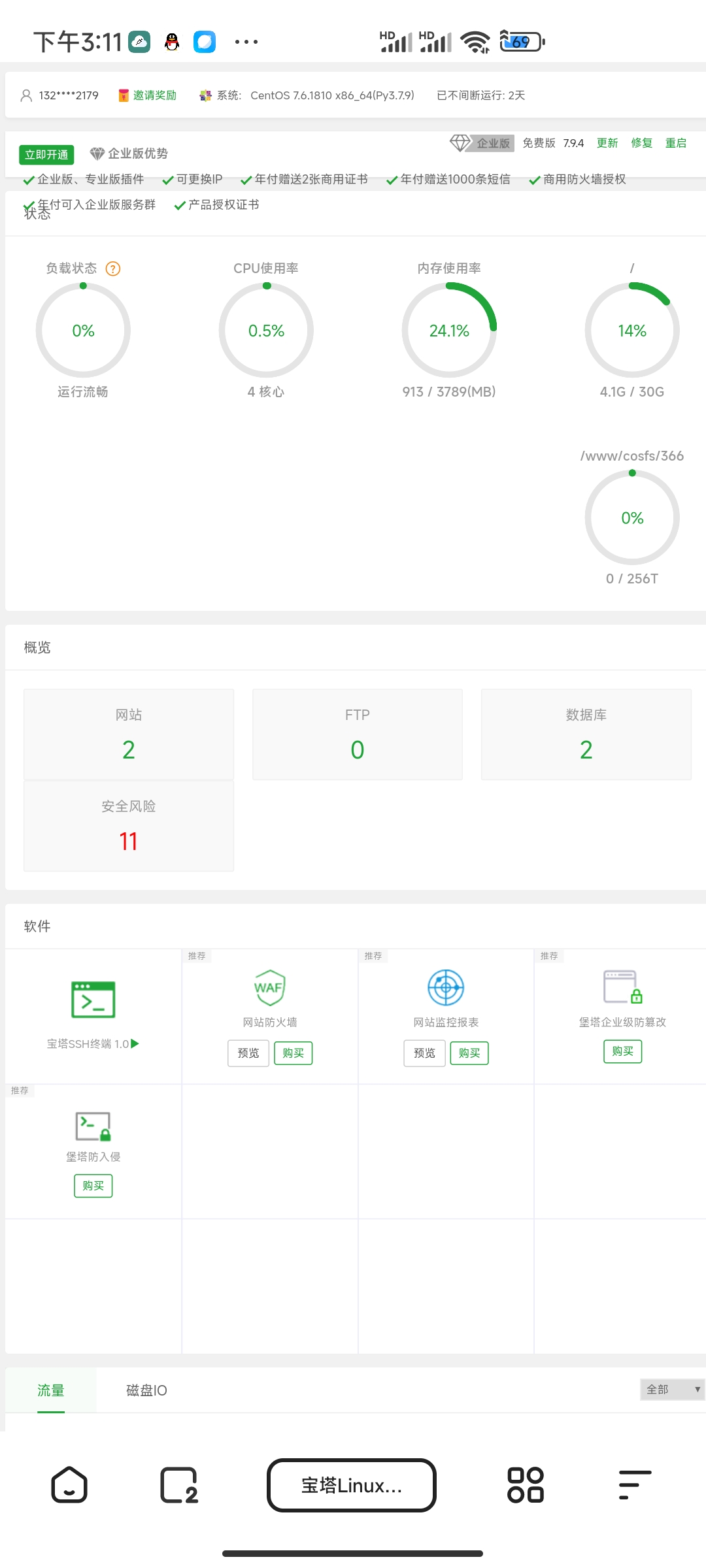
Task: Click the 堡塔企业级防篡改 lock window icon
Action: coord(622,987)
